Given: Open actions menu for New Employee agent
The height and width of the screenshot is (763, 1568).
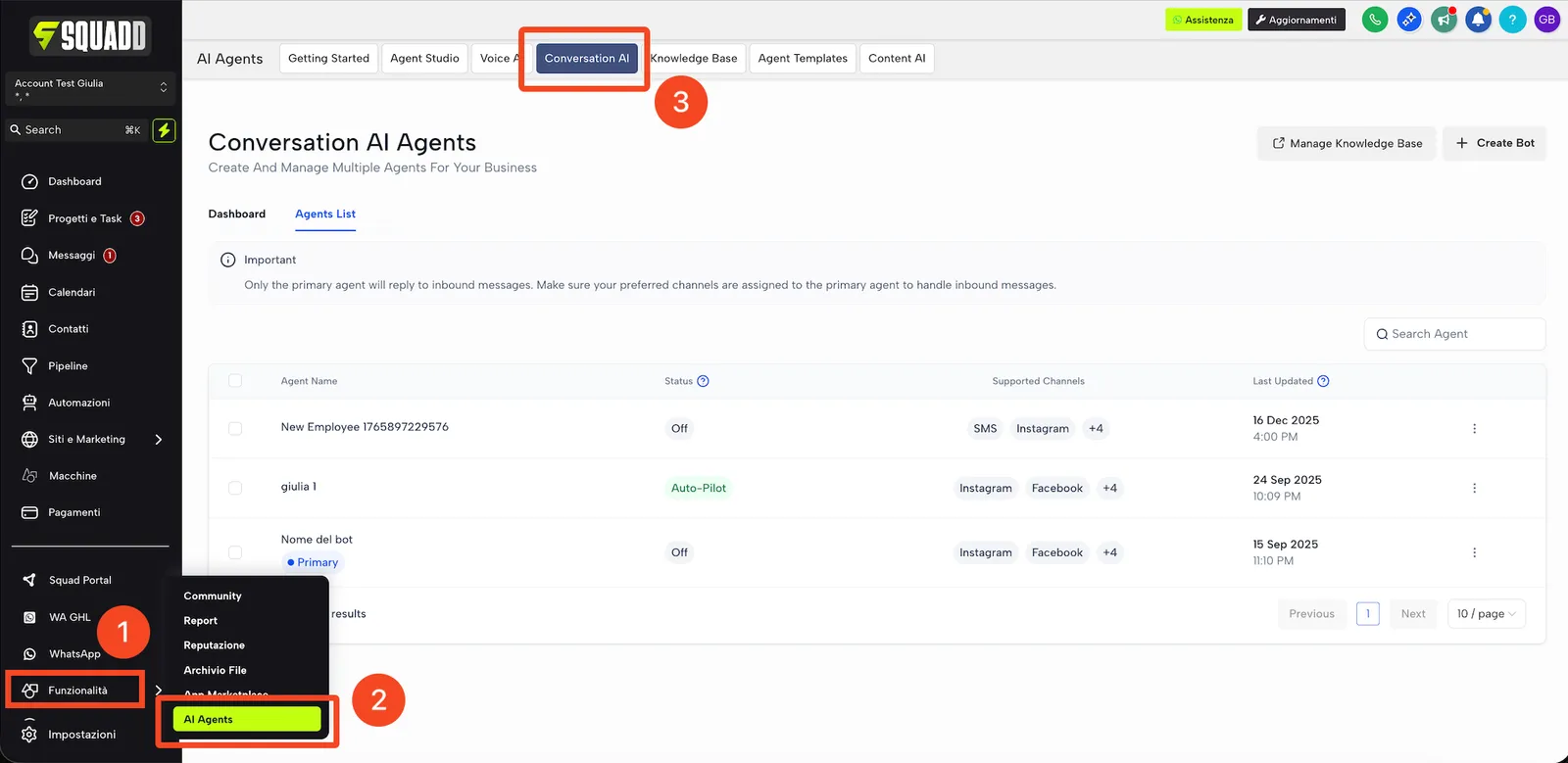Looking at the screenshot, I should point(1474,428).
